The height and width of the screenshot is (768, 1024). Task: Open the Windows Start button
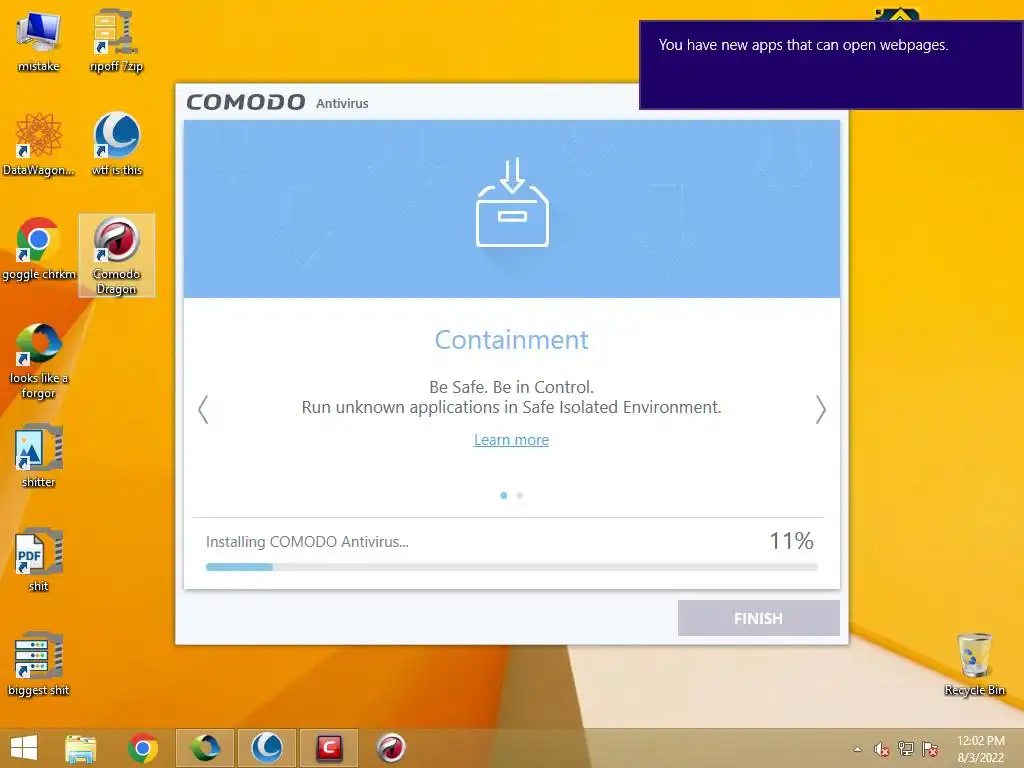[x=24, y=748]
